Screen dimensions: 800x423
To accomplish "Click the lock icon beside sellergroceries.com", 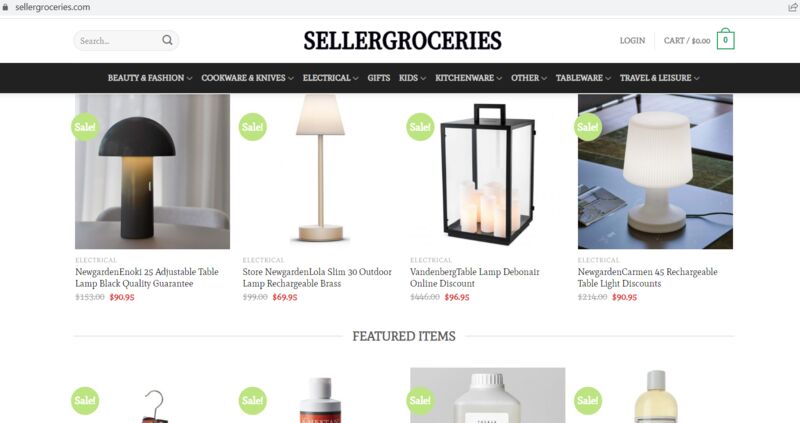I will pos(6,7).
